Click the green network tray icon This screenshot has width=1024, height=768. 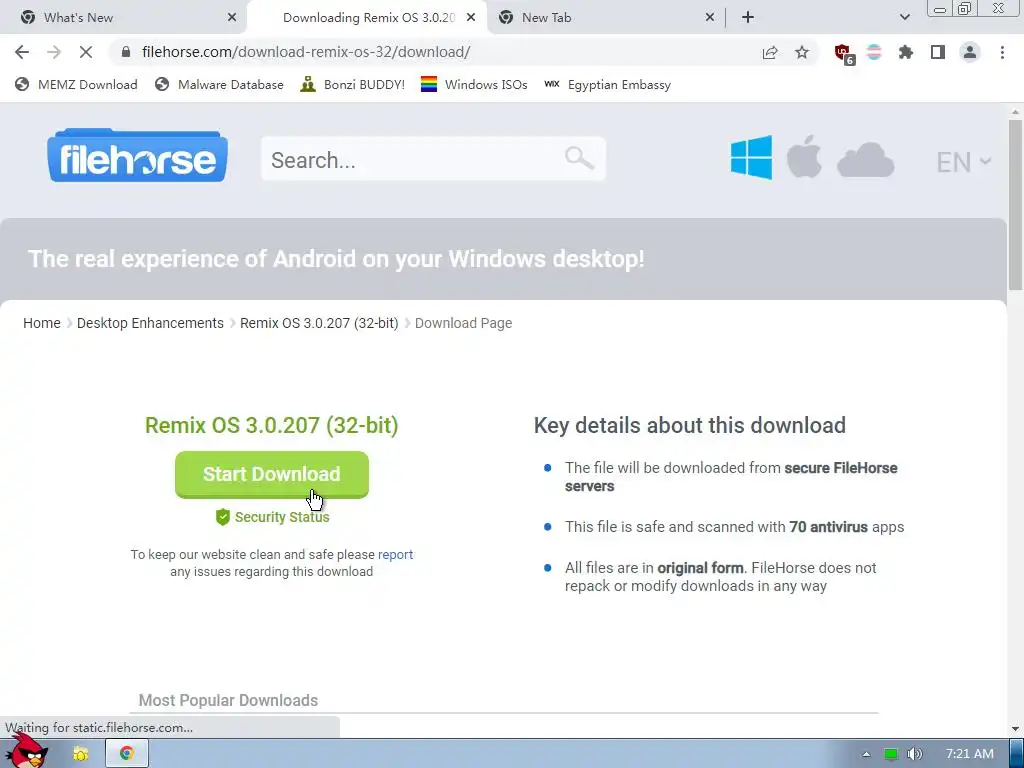[891, 754]
